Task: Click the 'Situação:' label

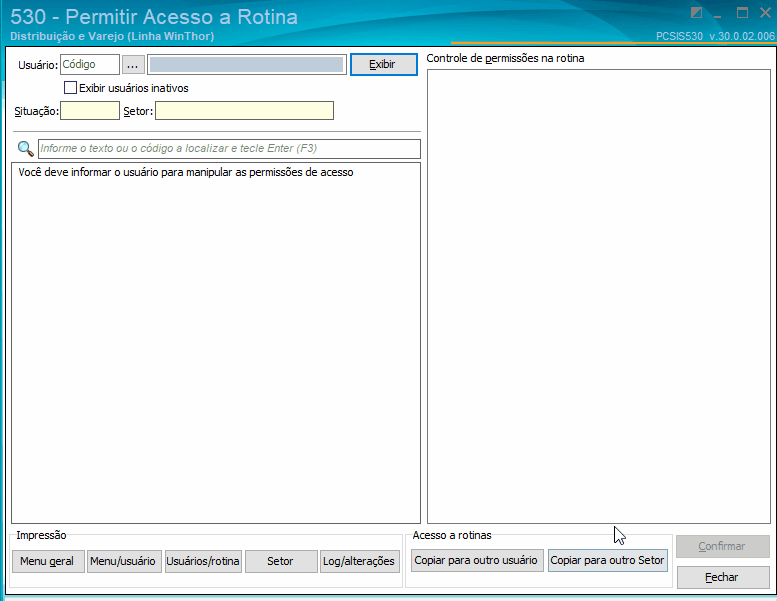Action: pos(37,111)
